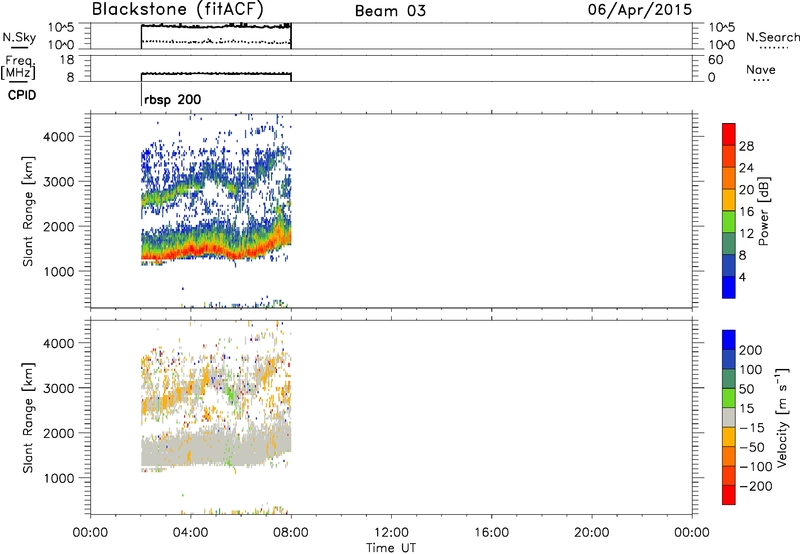Screen dimensions: 800x554
Task: Click the '60' Nave axis tick label
Action: click(715, 60)
